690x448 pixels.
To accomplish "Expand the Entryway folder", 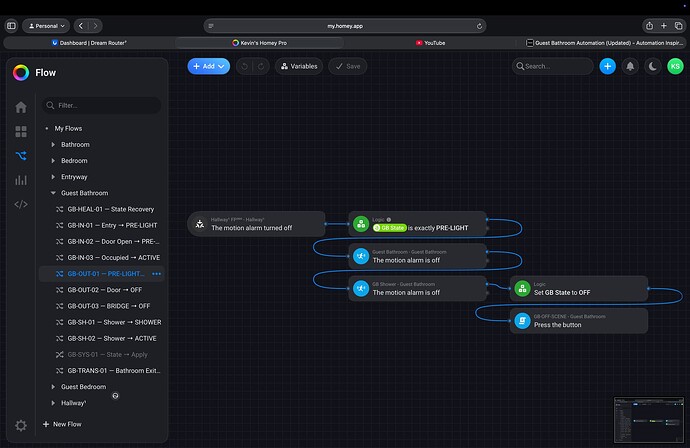I will coord(53,177).
